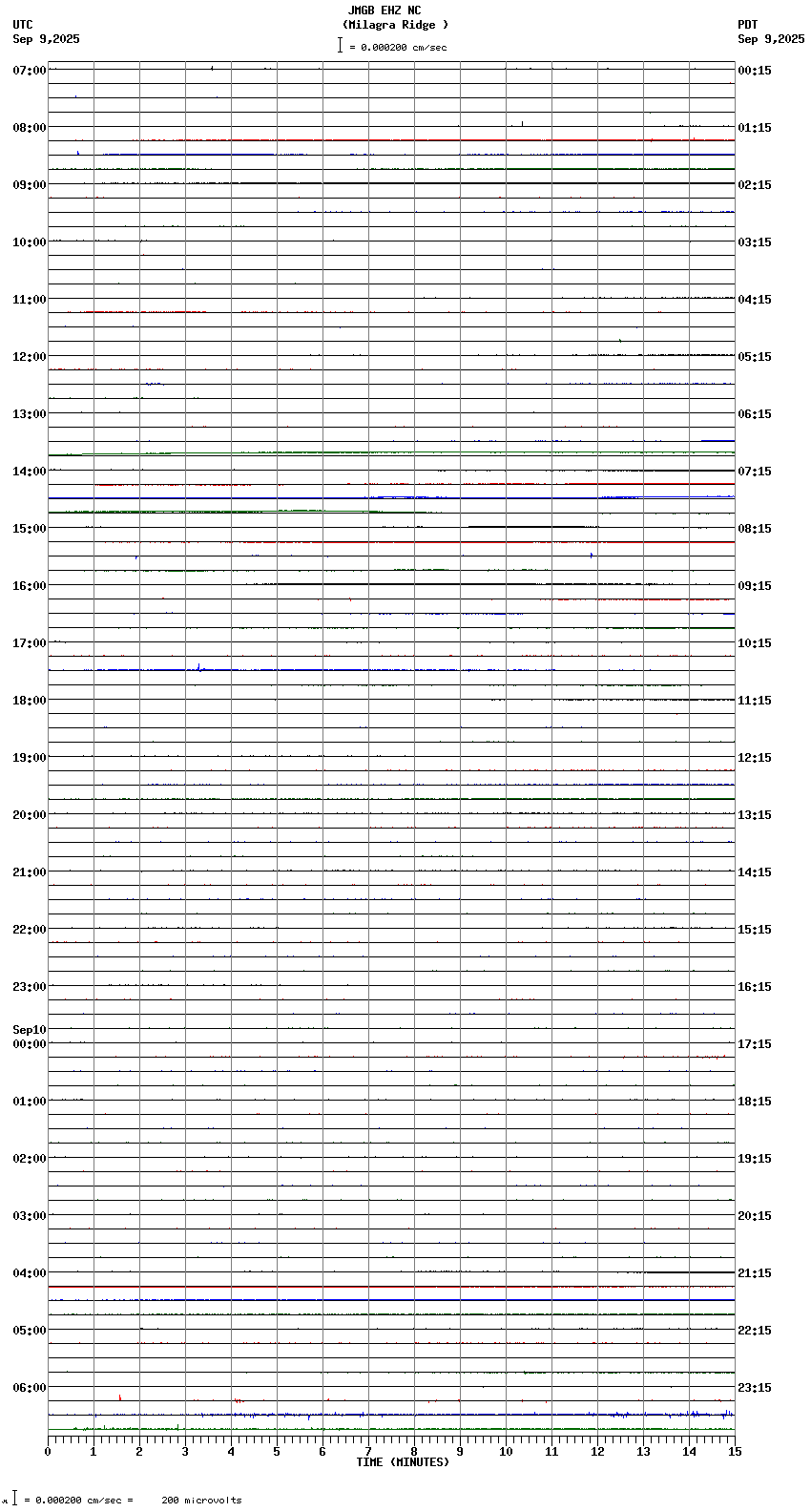This screenshot has width=811, height=1512.
Task: Click the '18:15' PDT time label
Action: point(755,1102)
